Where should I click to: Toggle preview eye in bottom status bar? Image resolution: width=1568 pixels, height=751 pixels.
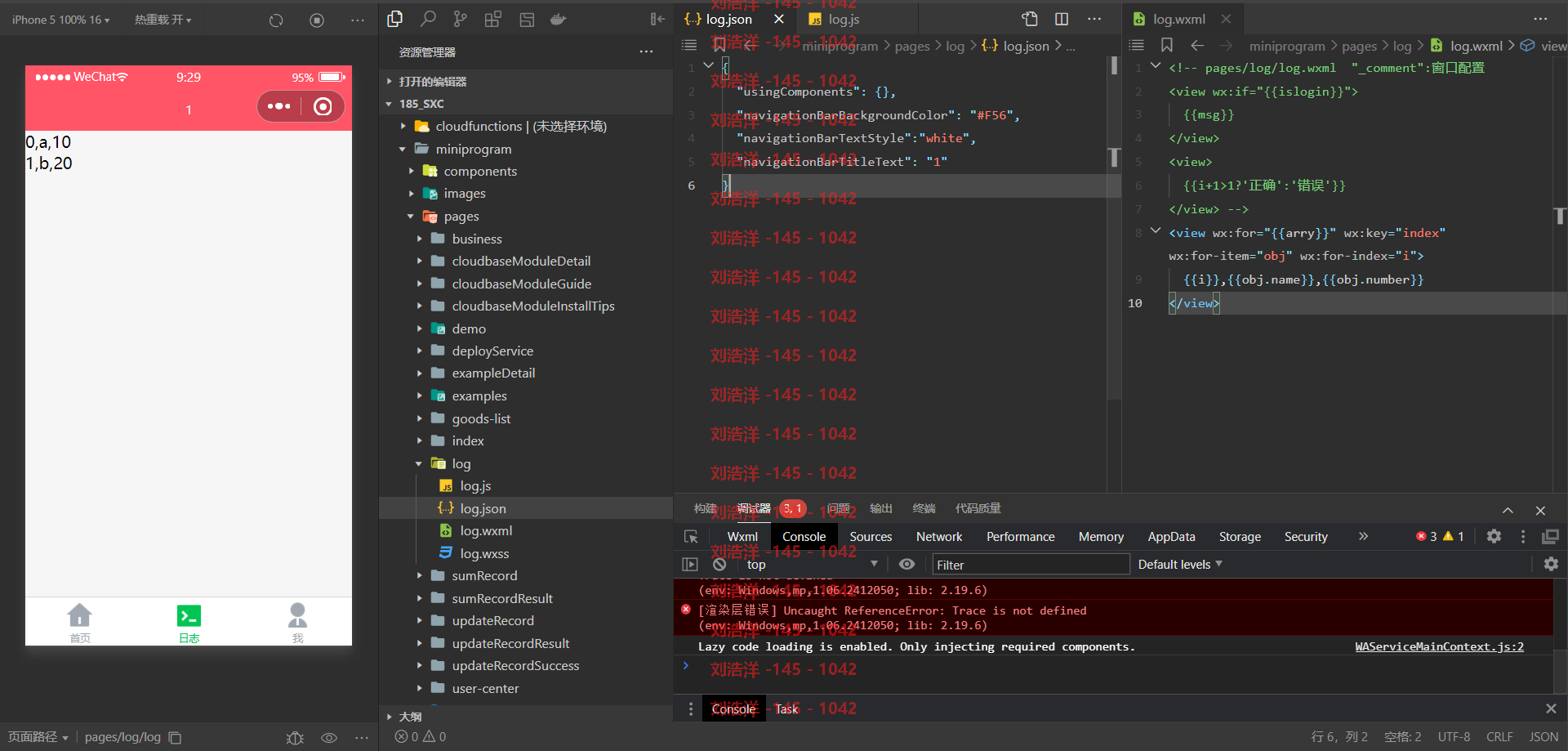click(x=329, y=738)
